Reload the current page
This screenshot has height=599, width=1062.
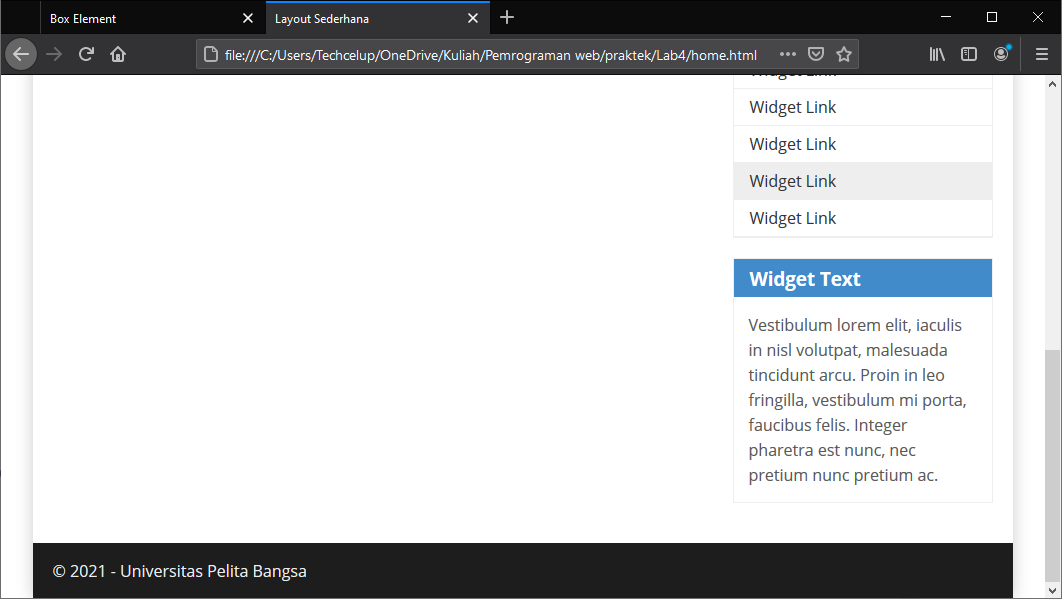85,53
